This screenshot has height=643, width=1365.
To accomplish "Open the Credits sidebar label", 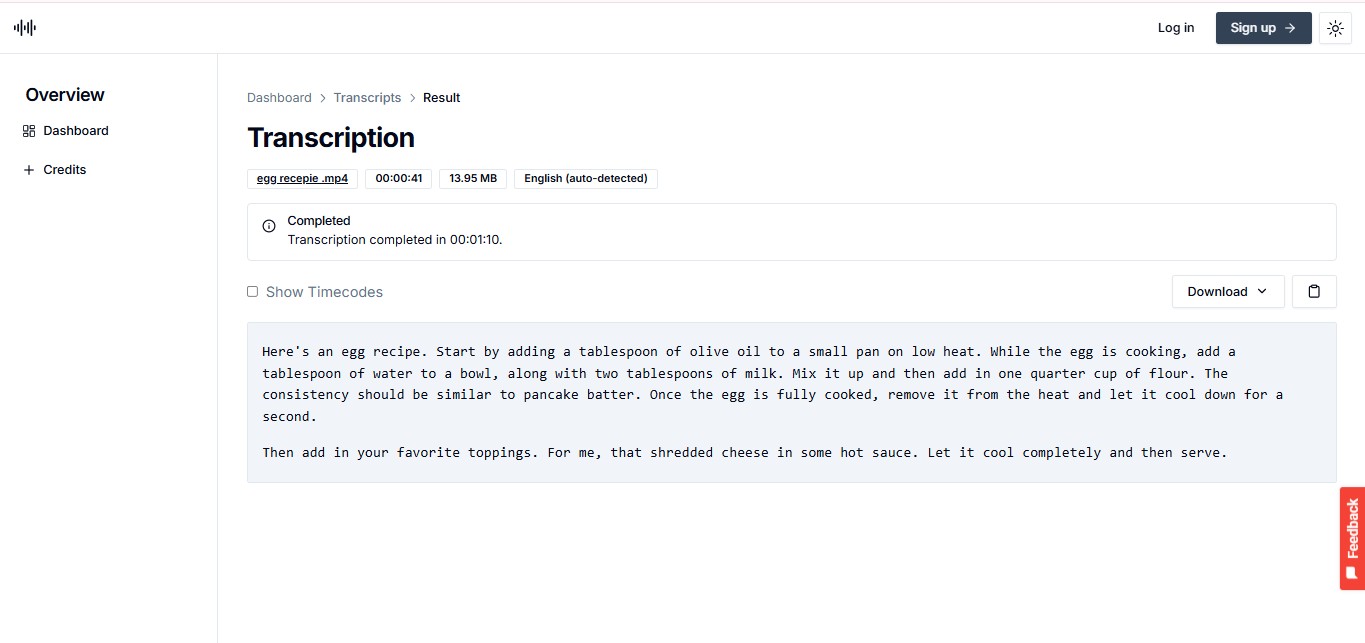I will coord(65,170).
